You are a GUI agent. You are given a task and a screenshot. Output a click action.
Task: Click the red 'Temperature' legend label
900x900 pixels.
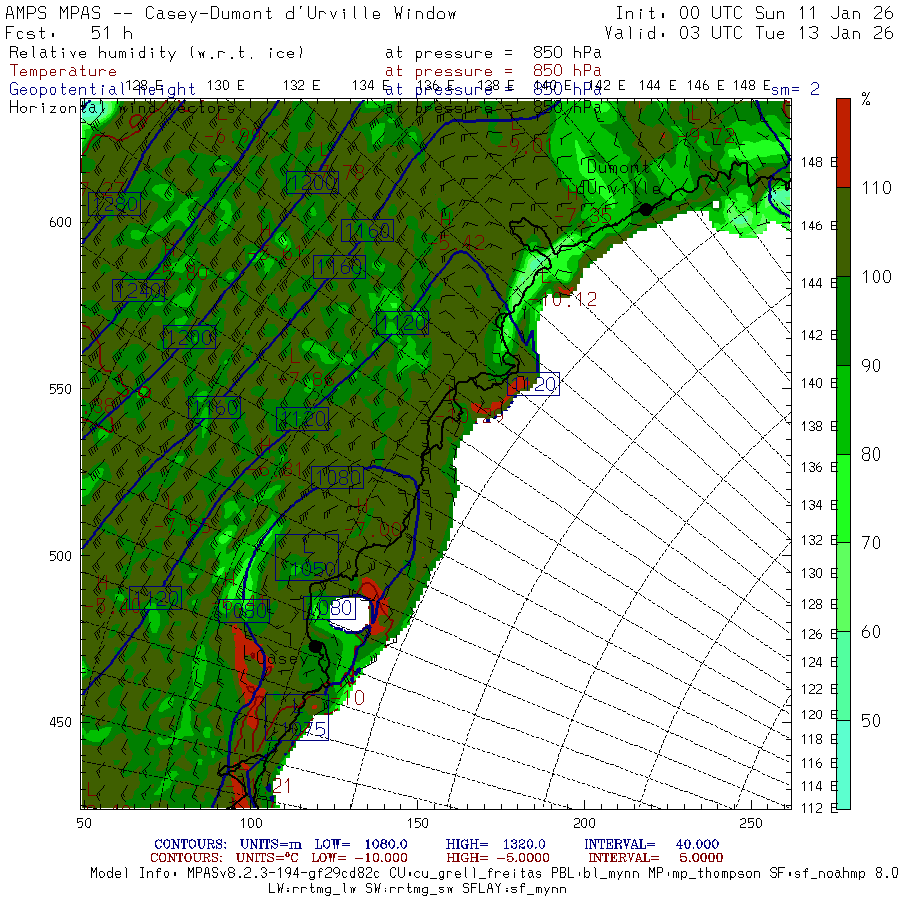pos(63,71)
